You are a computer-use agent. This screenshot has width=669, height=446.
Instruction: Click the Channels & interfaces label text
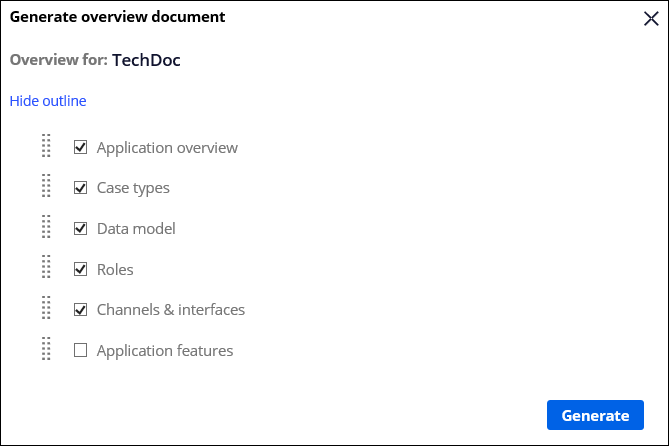point(170,310)
